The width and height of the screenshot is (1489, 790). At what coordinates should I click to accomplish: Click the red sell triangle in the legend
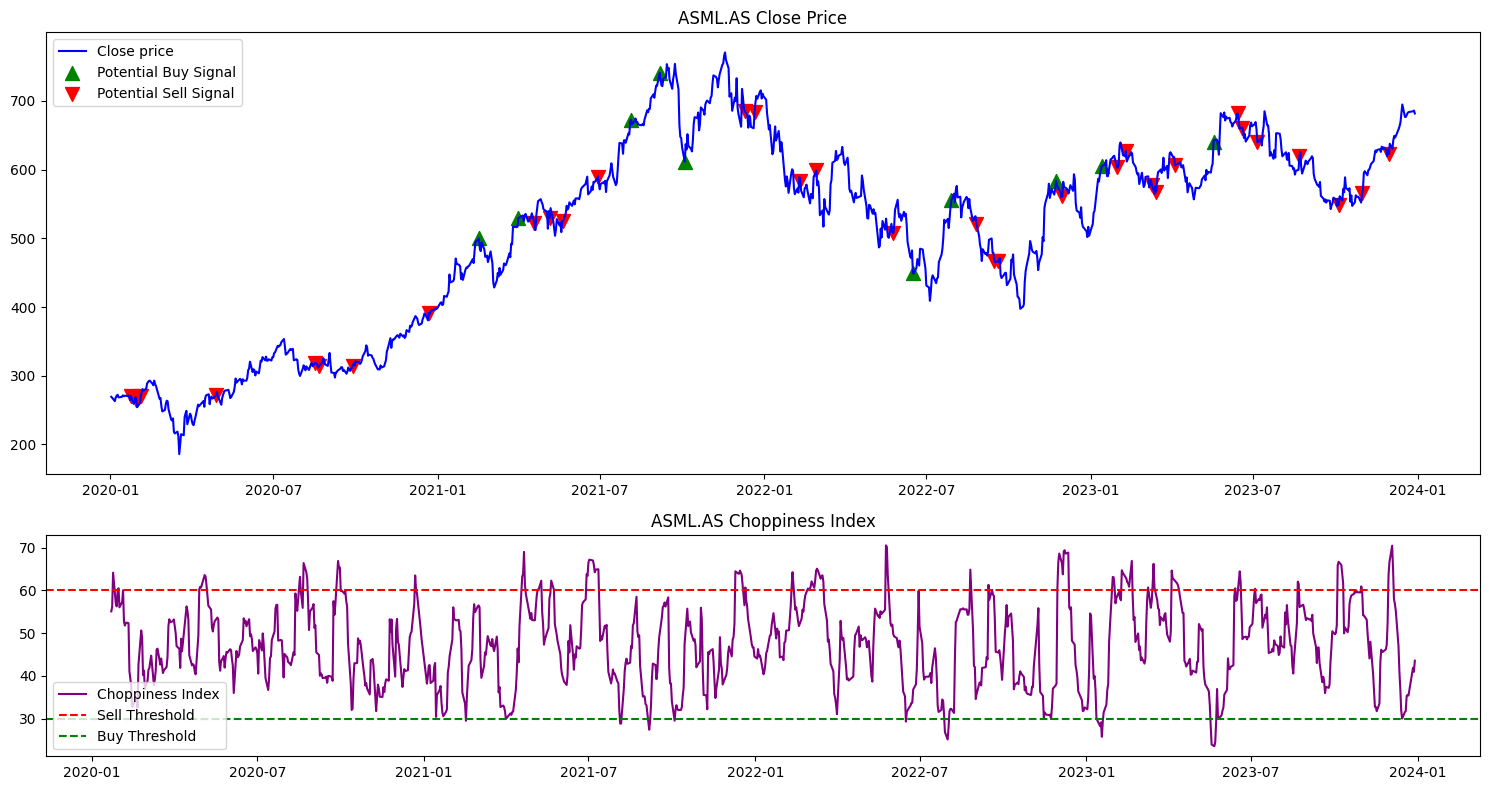pyautogui.click(x=72, y=94)
